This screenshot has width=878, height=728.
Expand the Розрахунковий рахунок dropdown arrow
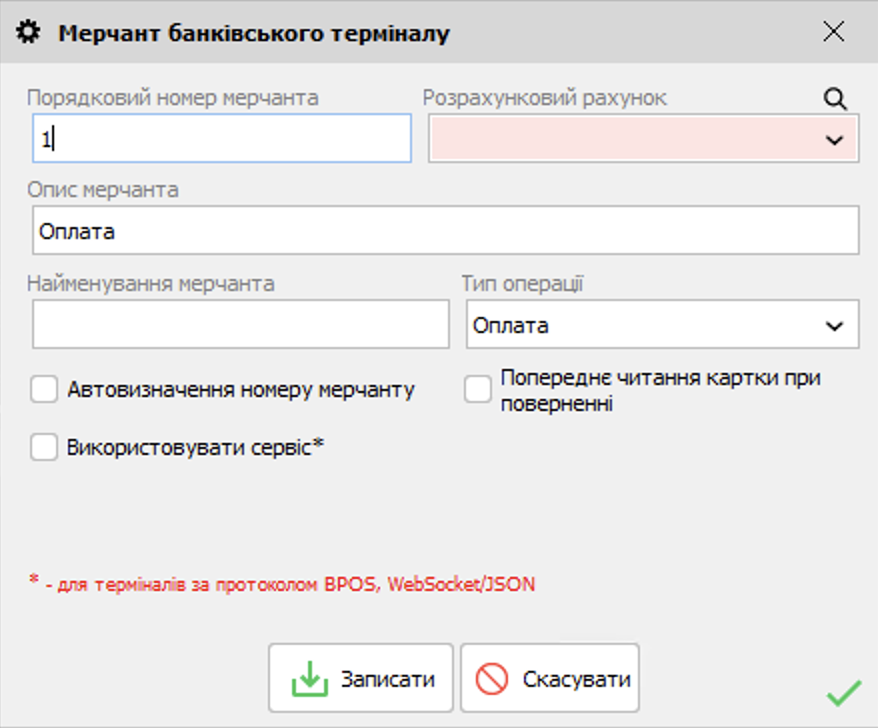tap(835, 140)
